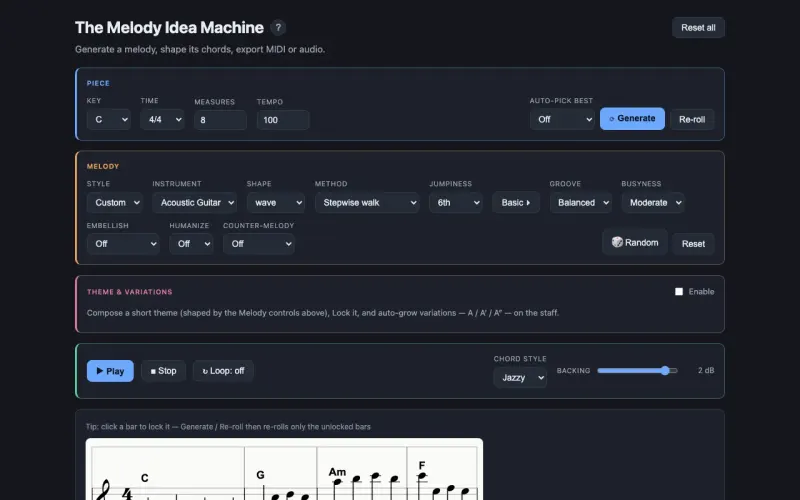Screen dimensions: 800x500
Task: Click the Reset all button
Action: (698, 28)
